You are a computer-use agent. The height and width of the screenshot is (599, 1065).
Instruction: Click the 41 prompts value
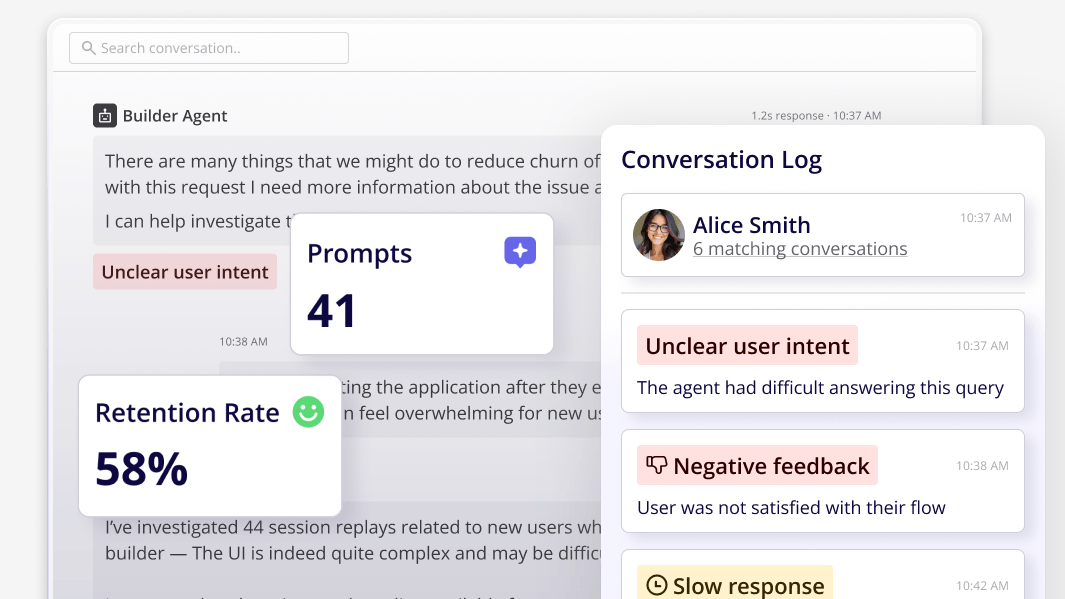click(331, 311)
